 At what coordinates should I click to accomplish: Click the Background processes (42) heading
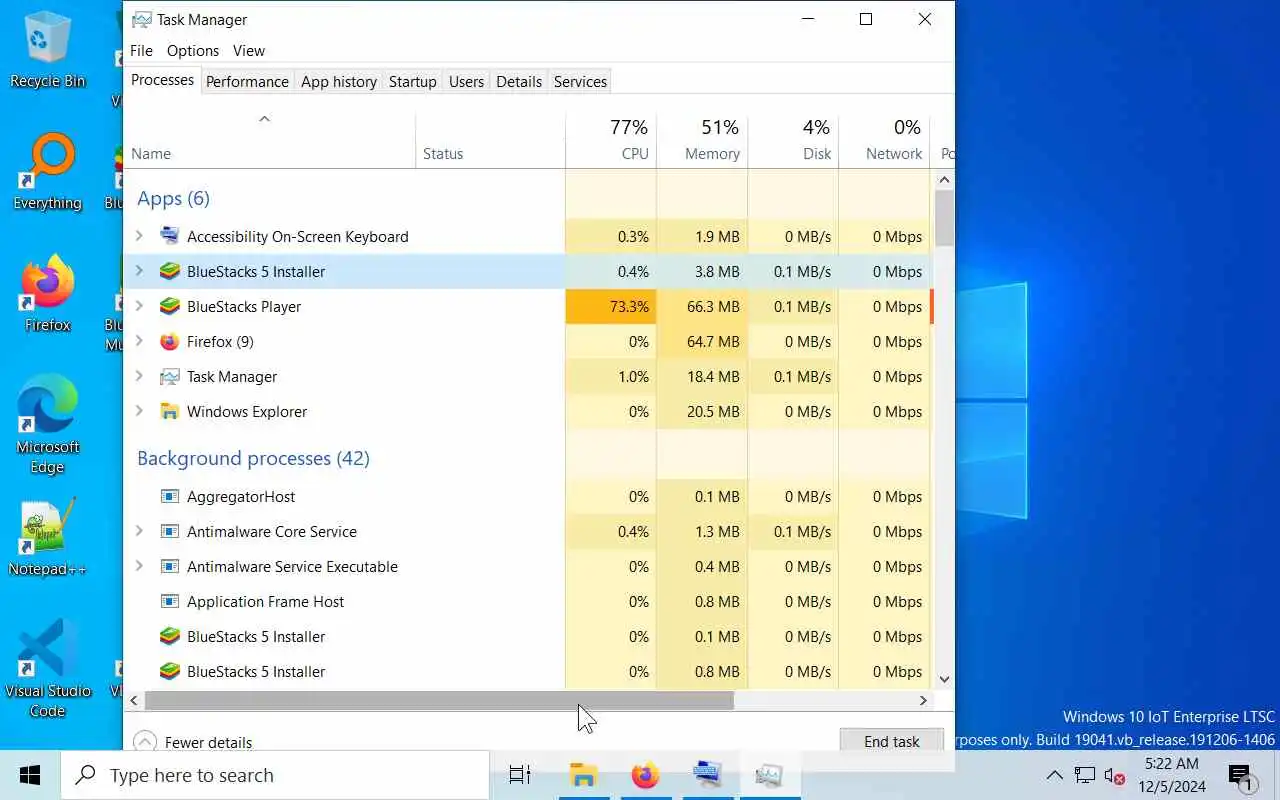pyautogui.click(x=253, y=458)
